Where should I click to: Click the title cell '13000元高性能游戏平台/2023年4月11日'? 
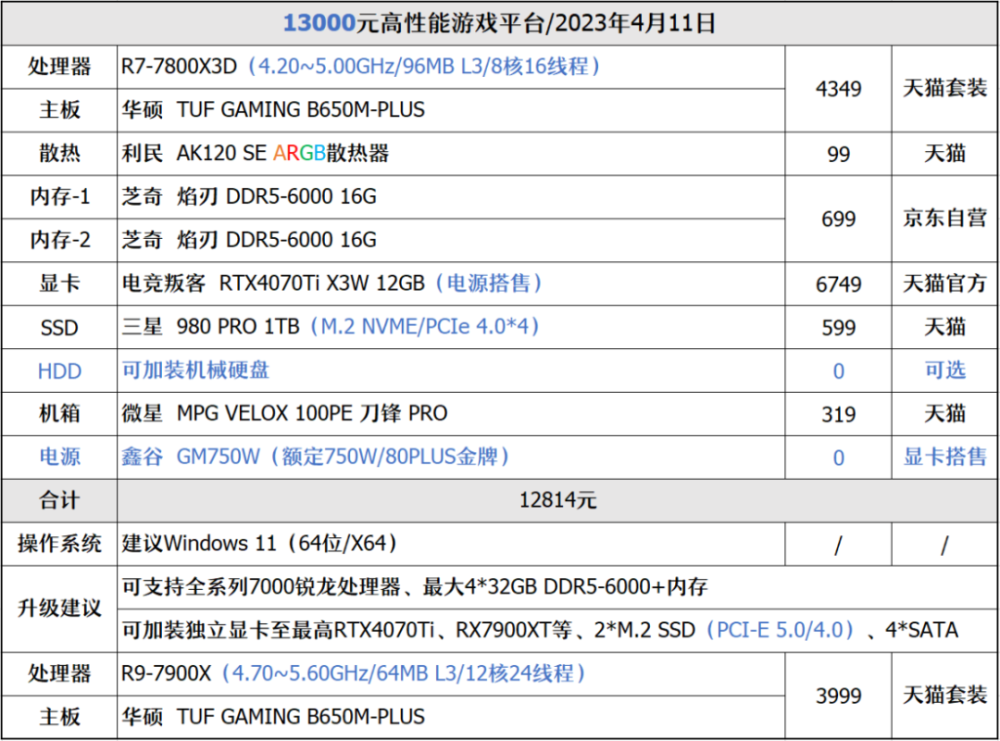point(500,23)
